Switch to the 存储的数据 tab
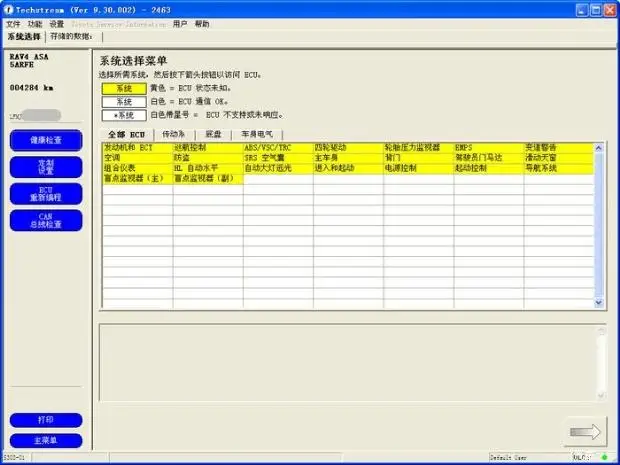Viewport: 620px width, 465px height. click(x=72, y=37)
